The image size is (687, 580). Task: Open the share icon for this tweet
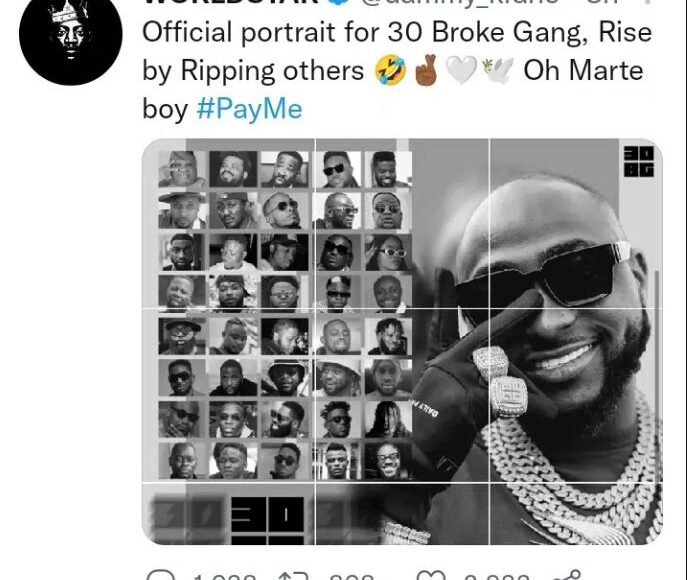570,574
